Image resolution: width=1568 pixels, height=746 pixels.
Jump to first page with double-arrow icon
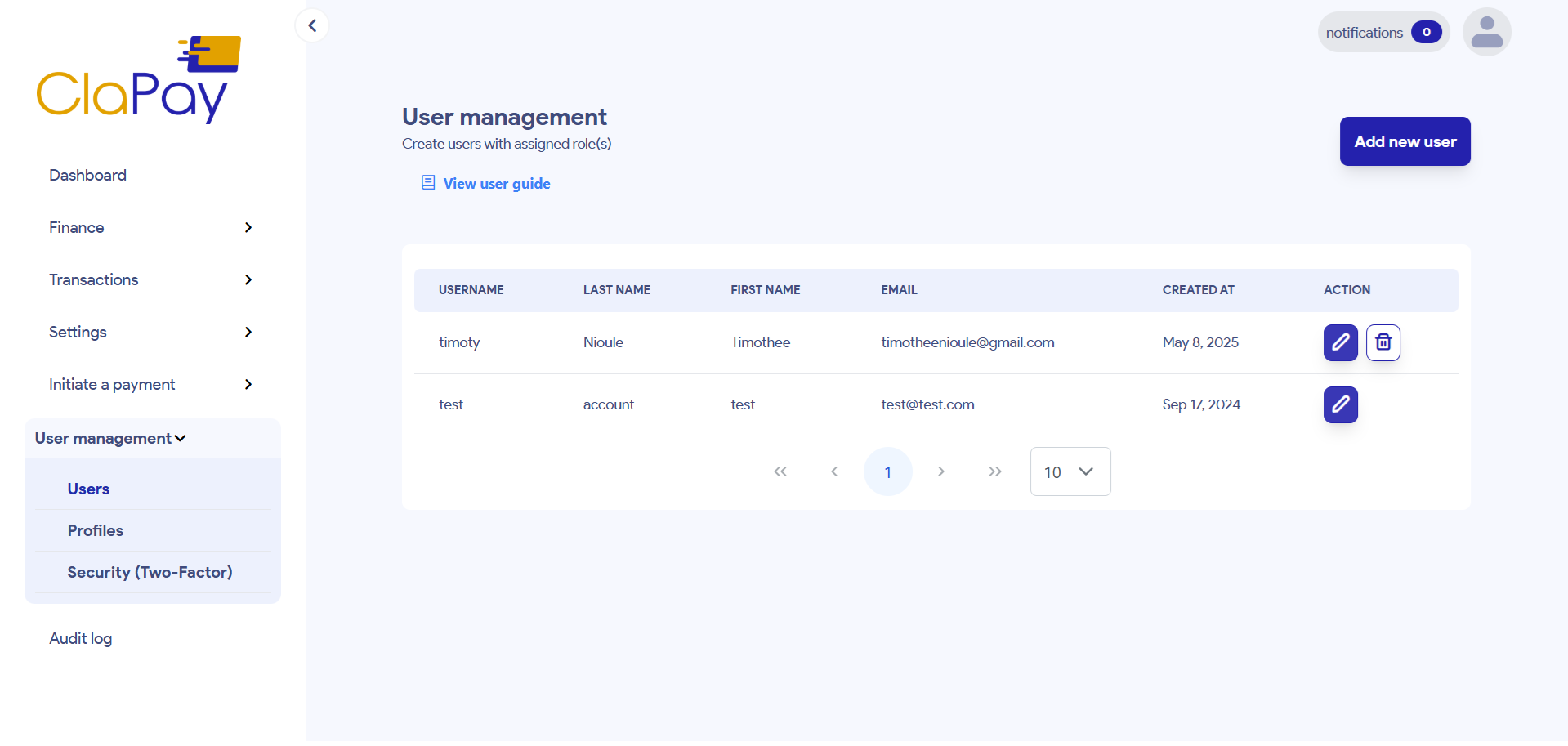tap(780, 471)
